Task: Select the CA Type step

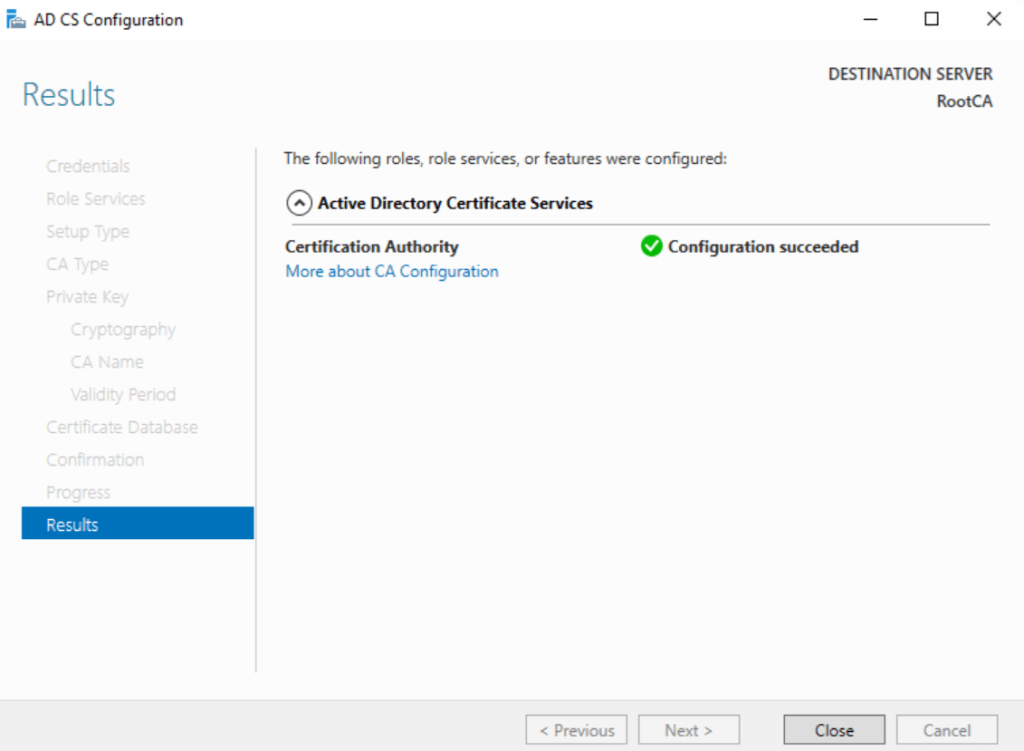Action: pos(77,264)
